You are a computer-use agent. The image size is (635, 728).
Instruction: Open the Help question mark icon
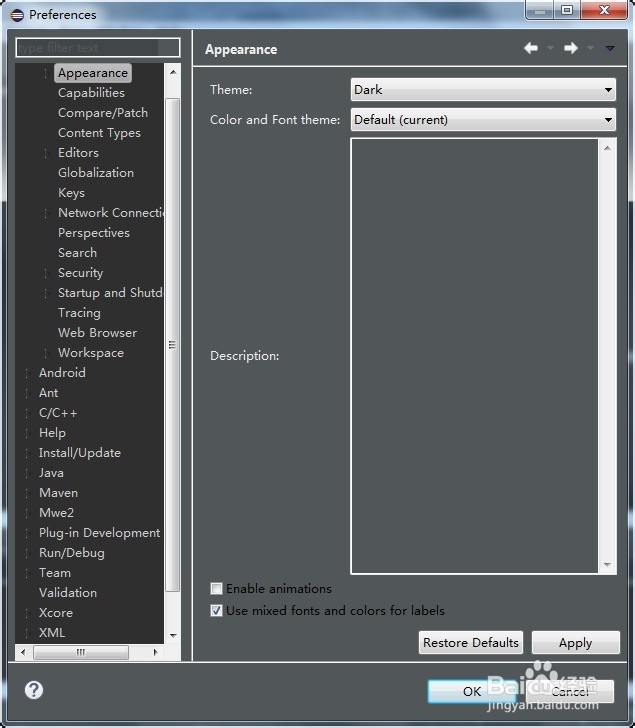(34, 690)
